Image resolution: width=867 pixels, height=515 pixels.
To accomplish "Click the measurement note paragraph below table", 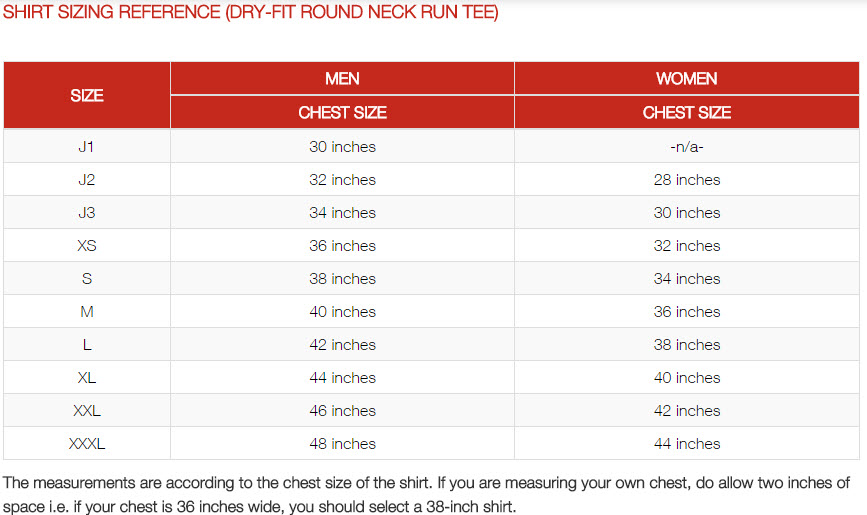I will [x=426, y=495].
